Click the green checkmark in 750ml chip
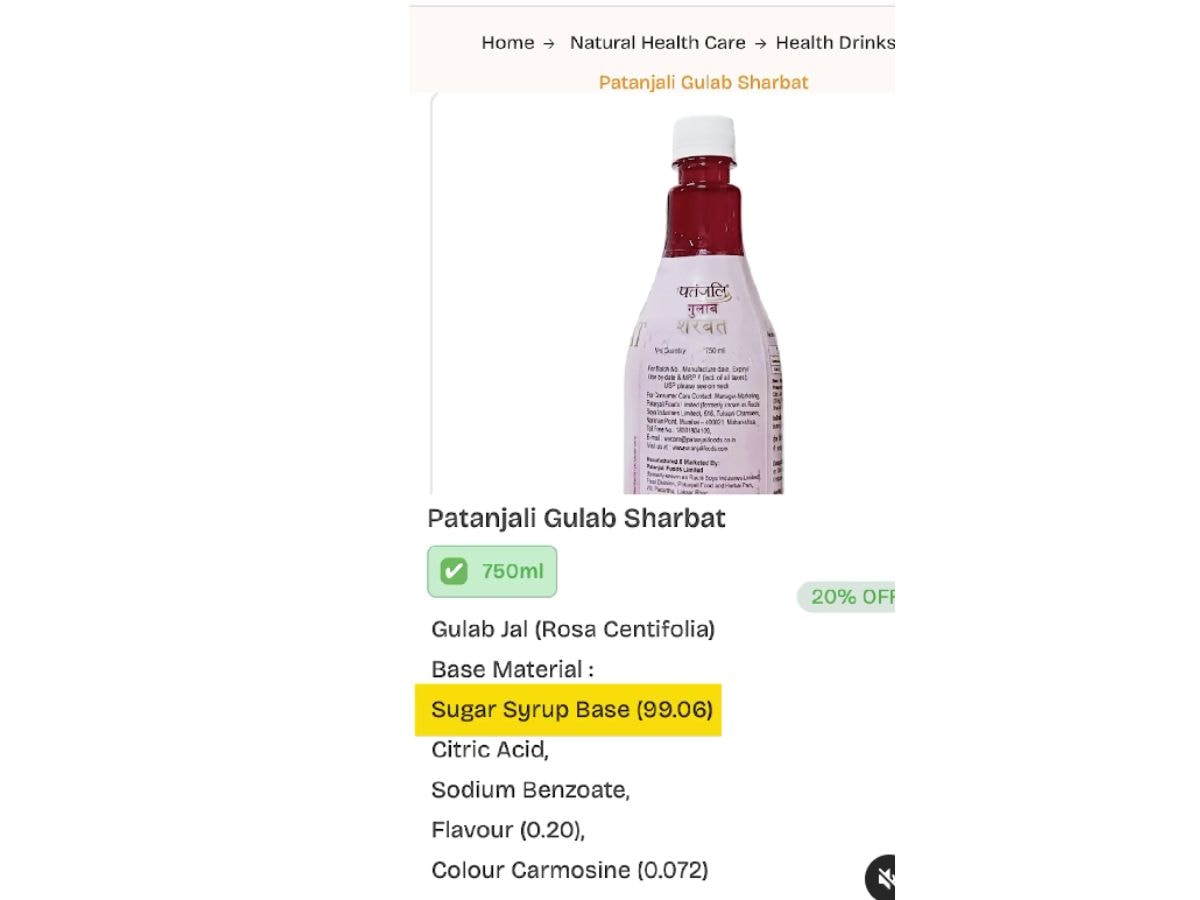 [x=454, y=572]
